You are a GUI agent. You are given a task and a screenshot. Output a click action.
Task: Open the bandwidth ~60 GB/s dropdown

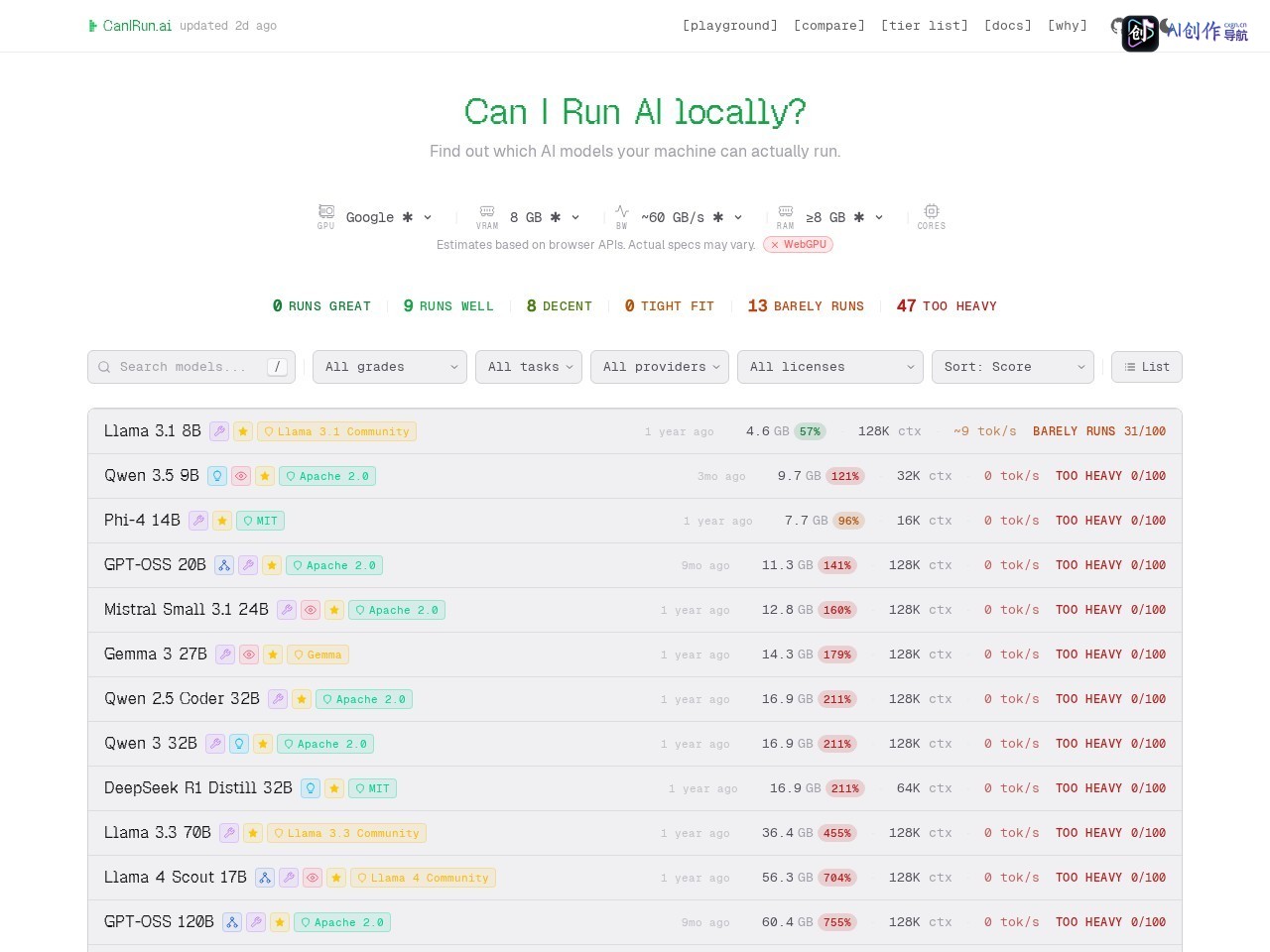tap(692, 217)
